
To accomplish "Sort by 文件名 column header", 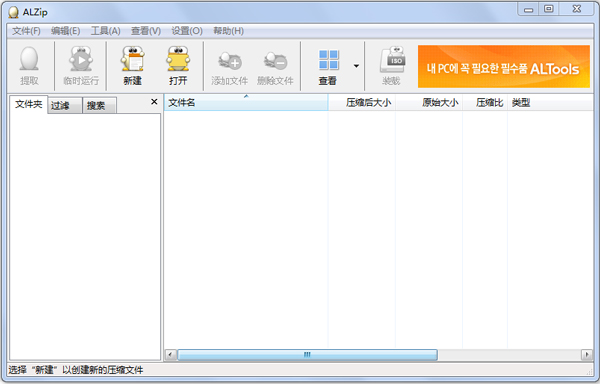I will (x=246, y=103).
